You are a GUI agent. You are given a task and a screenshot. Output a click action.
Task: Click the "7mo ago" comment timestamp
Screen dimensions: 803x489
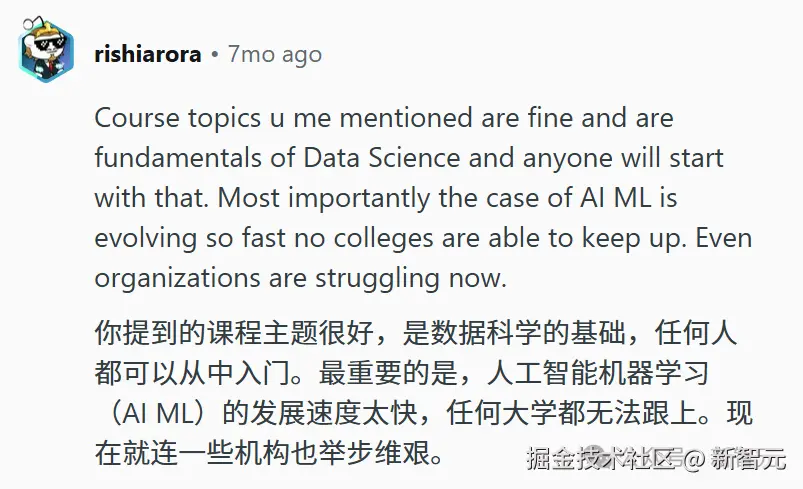(x=274, y=52)
